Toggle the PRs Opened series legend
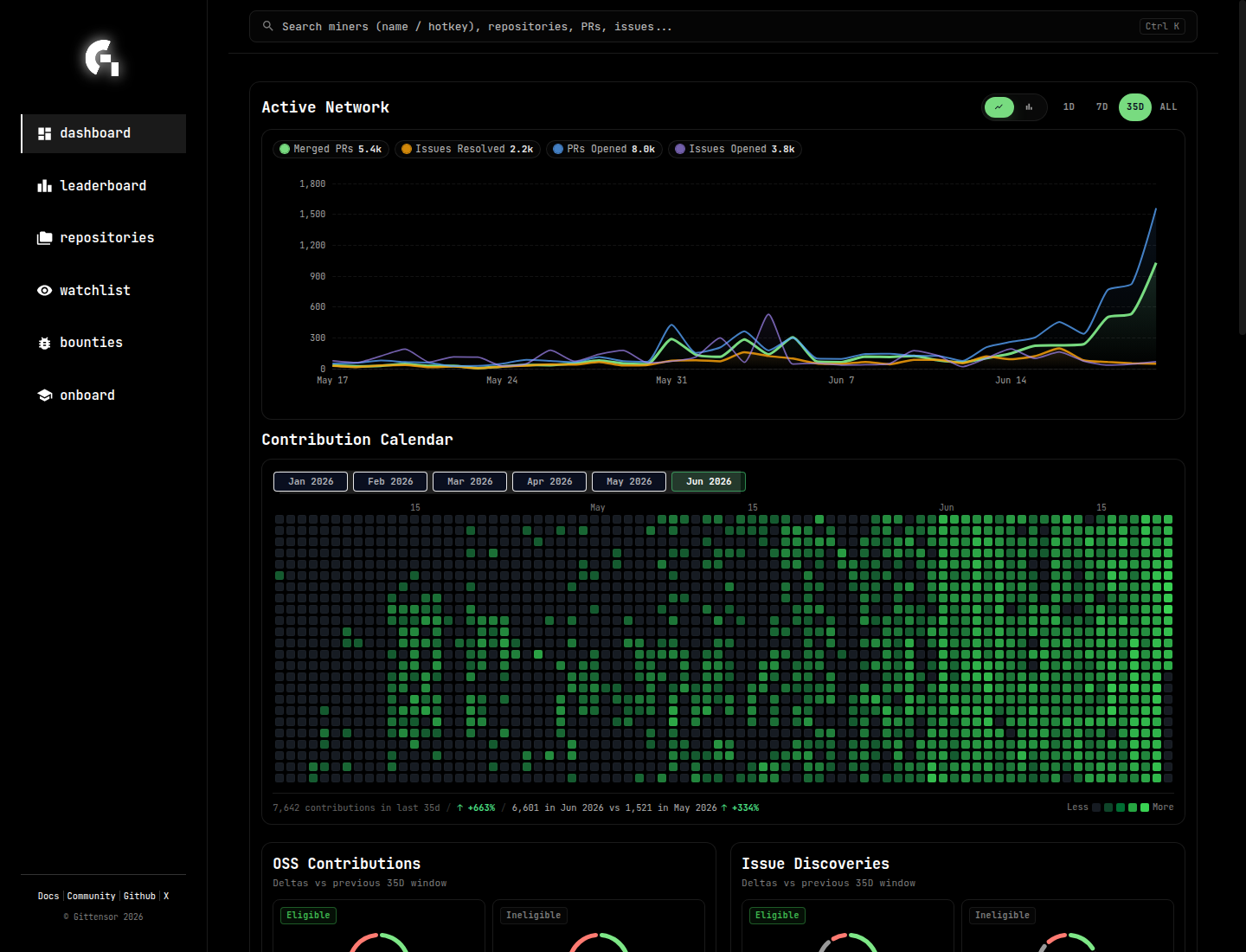Screen dimensions: 1246x952 click(604, 149)
